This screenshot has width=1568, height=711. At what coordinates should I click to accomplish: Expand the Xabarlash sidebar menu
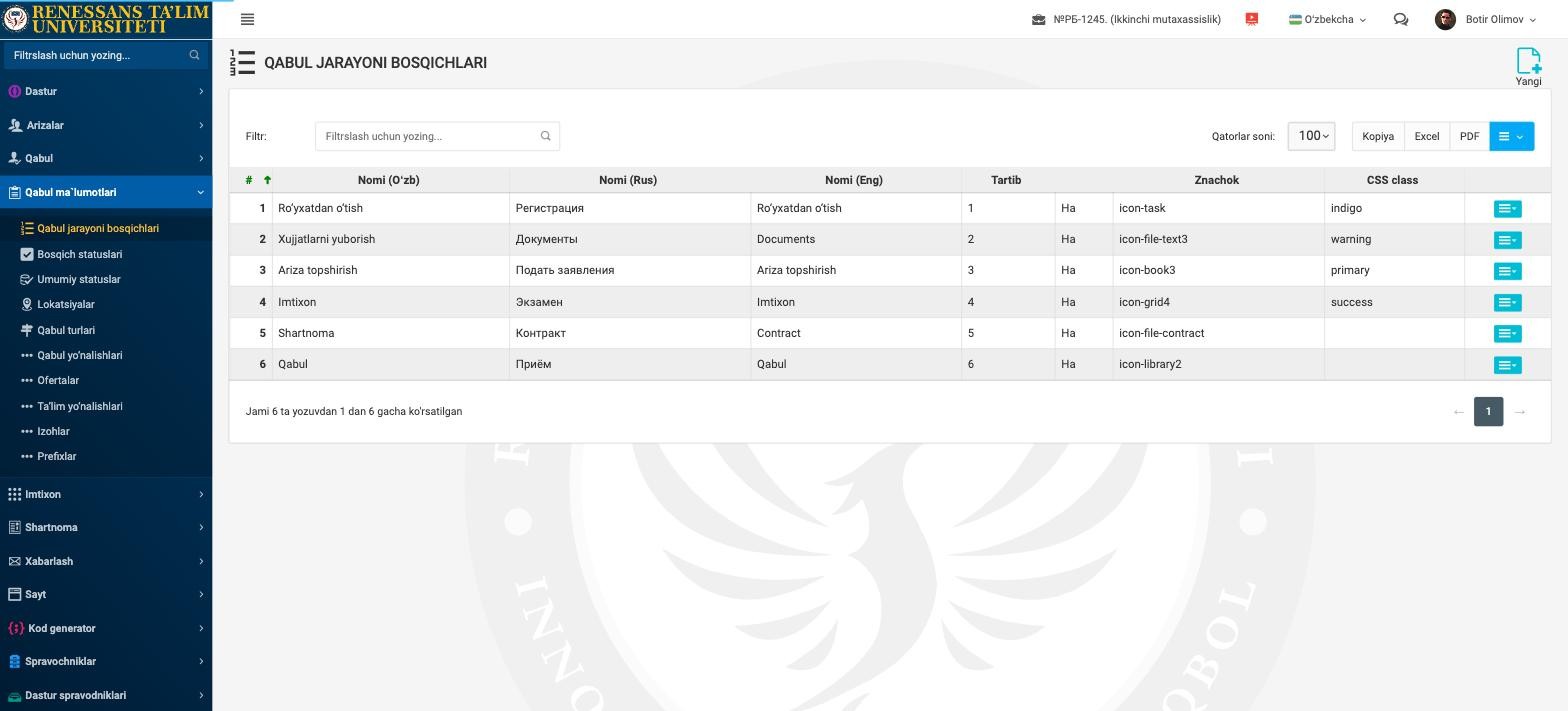[x=106, y=561]
